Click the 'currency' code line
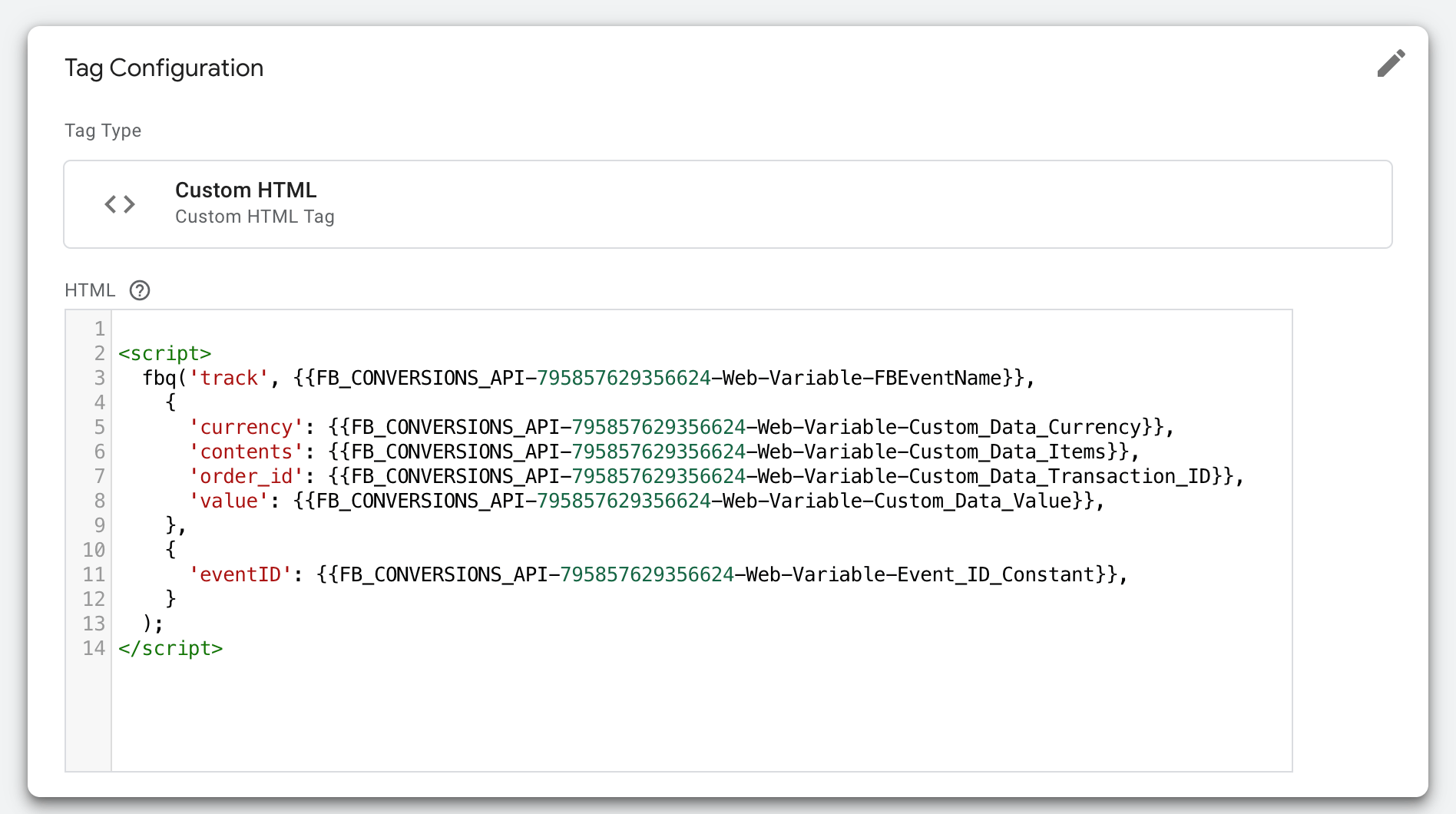This screenshot has width=1456, height=814. pos(681,427)
